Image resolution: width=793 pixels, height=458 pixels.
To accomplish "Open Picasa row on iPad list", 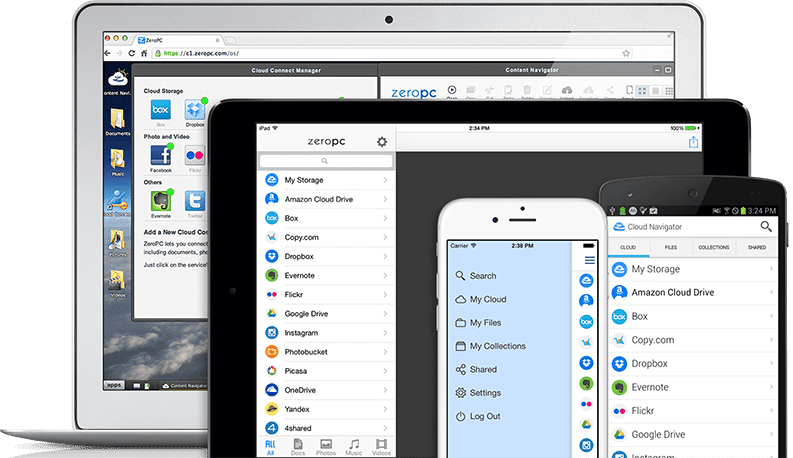I will click(x=326, y=371).
